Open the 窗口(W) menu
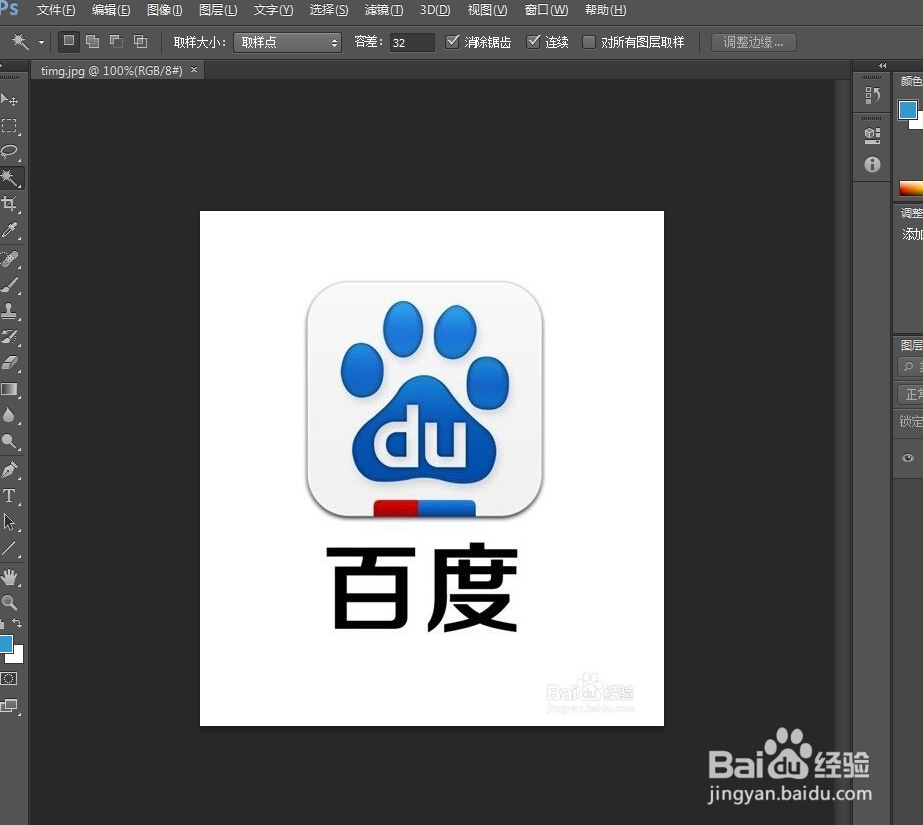 (x=546, y=10)
